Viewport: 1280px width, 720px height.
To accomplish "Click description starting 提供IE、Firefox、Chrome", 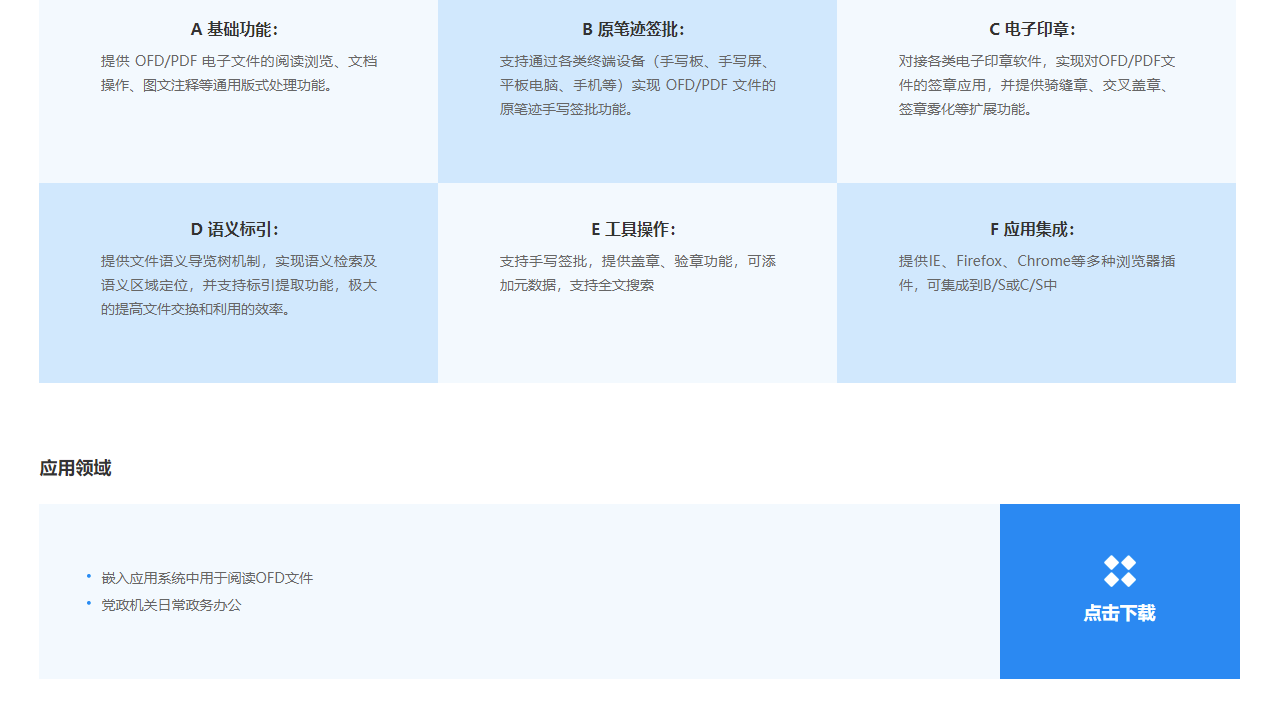I will pyautogui.click(x=1037, y=273).
